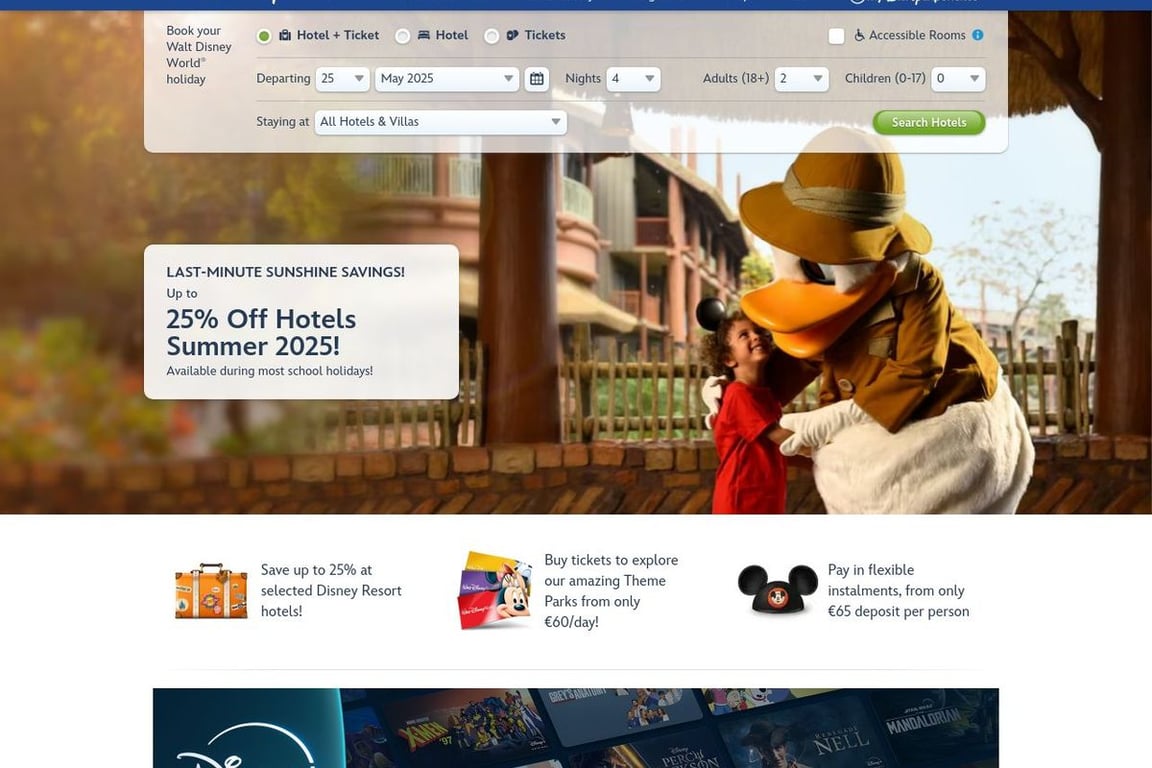1152x768 pixels.
Task: Click the Last-Minute Sunshine Savings heading
Action: pyautogui.click(x=286, y=272)
